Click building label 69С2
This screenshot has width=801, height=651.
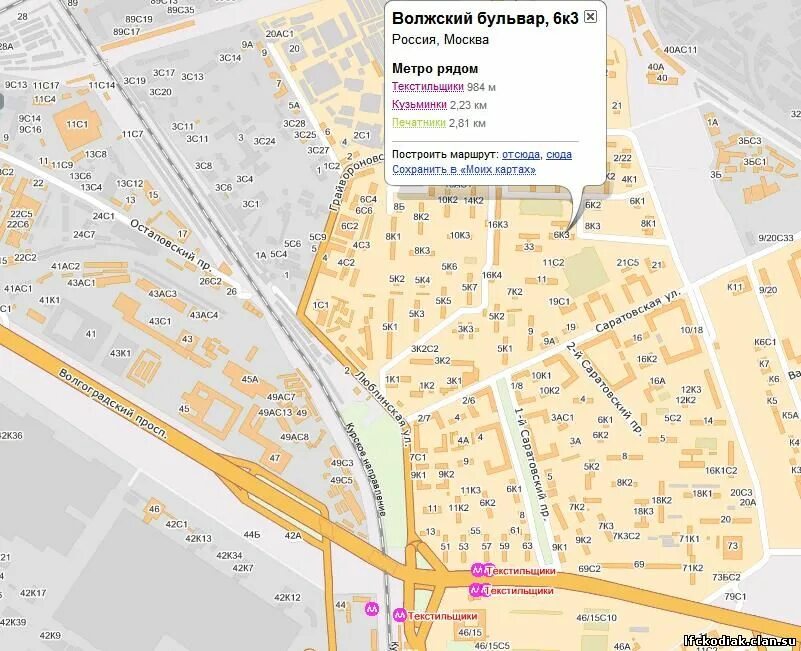[x=589, y=568]
